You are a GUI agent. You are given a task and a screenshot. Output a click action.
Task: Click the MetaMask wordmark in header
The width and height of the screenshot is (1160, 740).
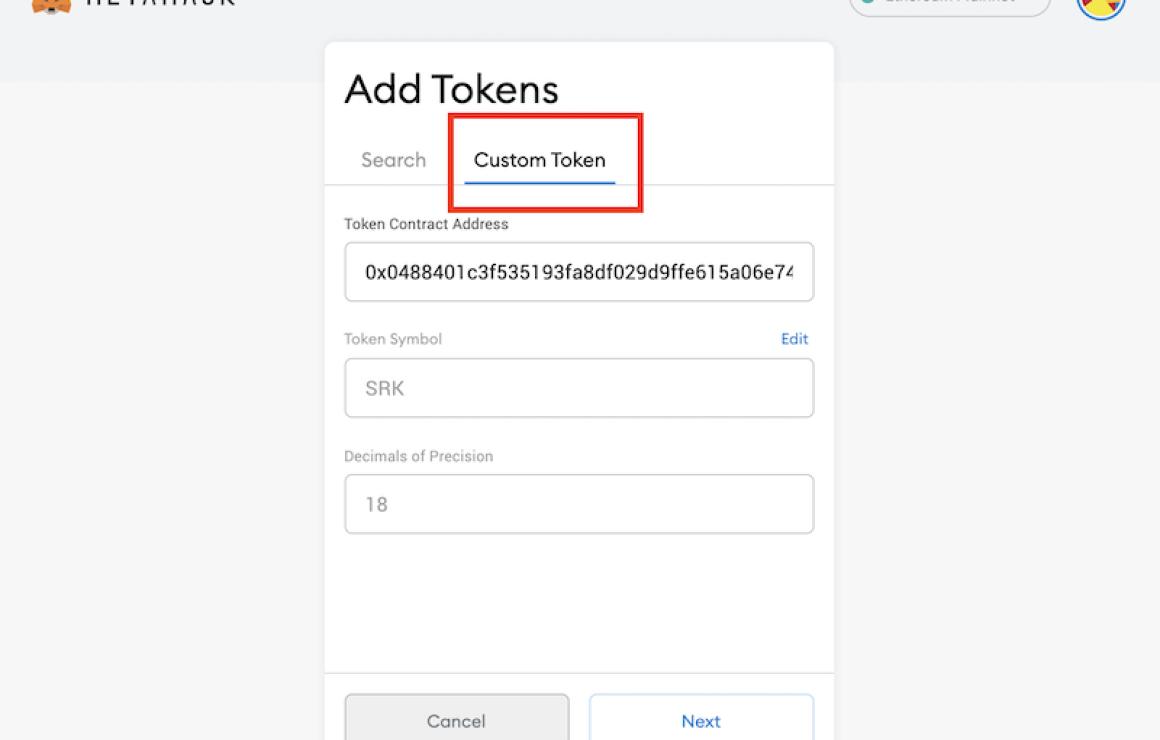(161, 3)
